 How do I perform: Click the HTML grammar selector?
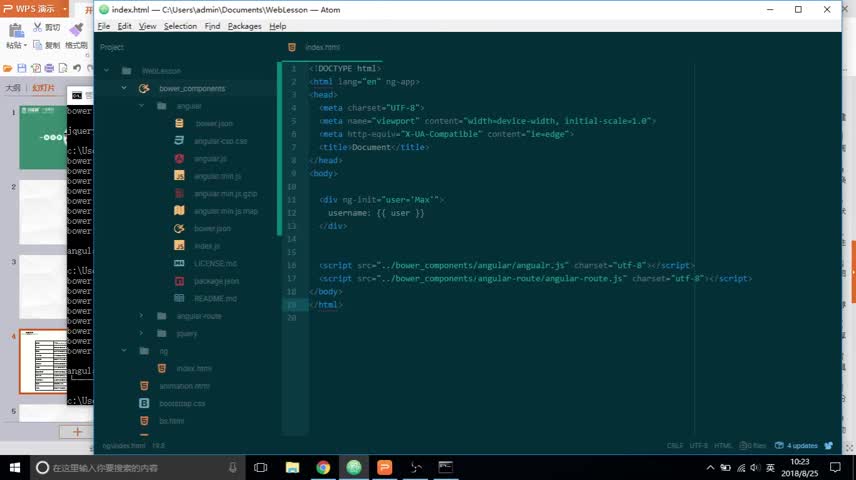pyautogui.click(x=723, y=446)
